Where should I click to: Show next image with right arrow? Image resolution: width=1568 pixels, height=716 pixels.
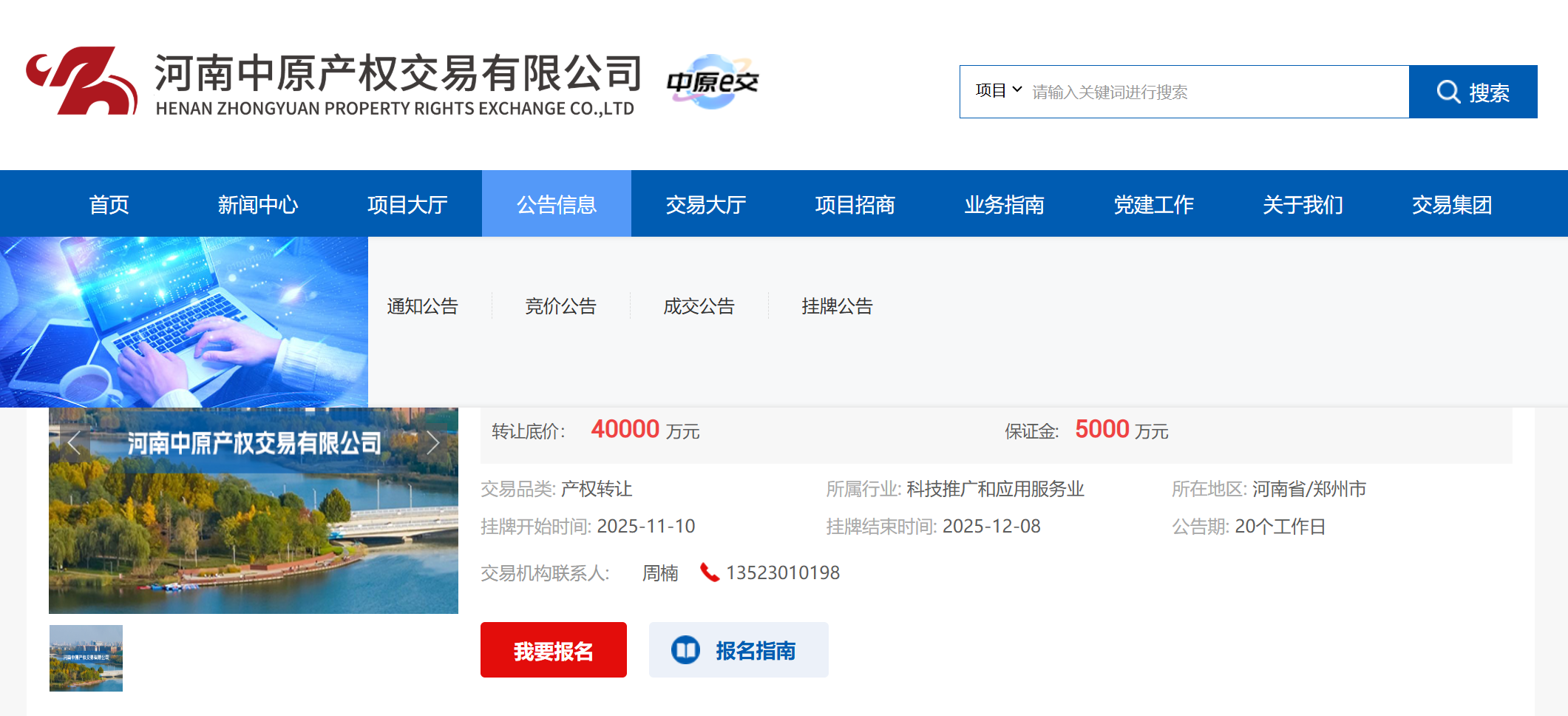click(433, 443)
